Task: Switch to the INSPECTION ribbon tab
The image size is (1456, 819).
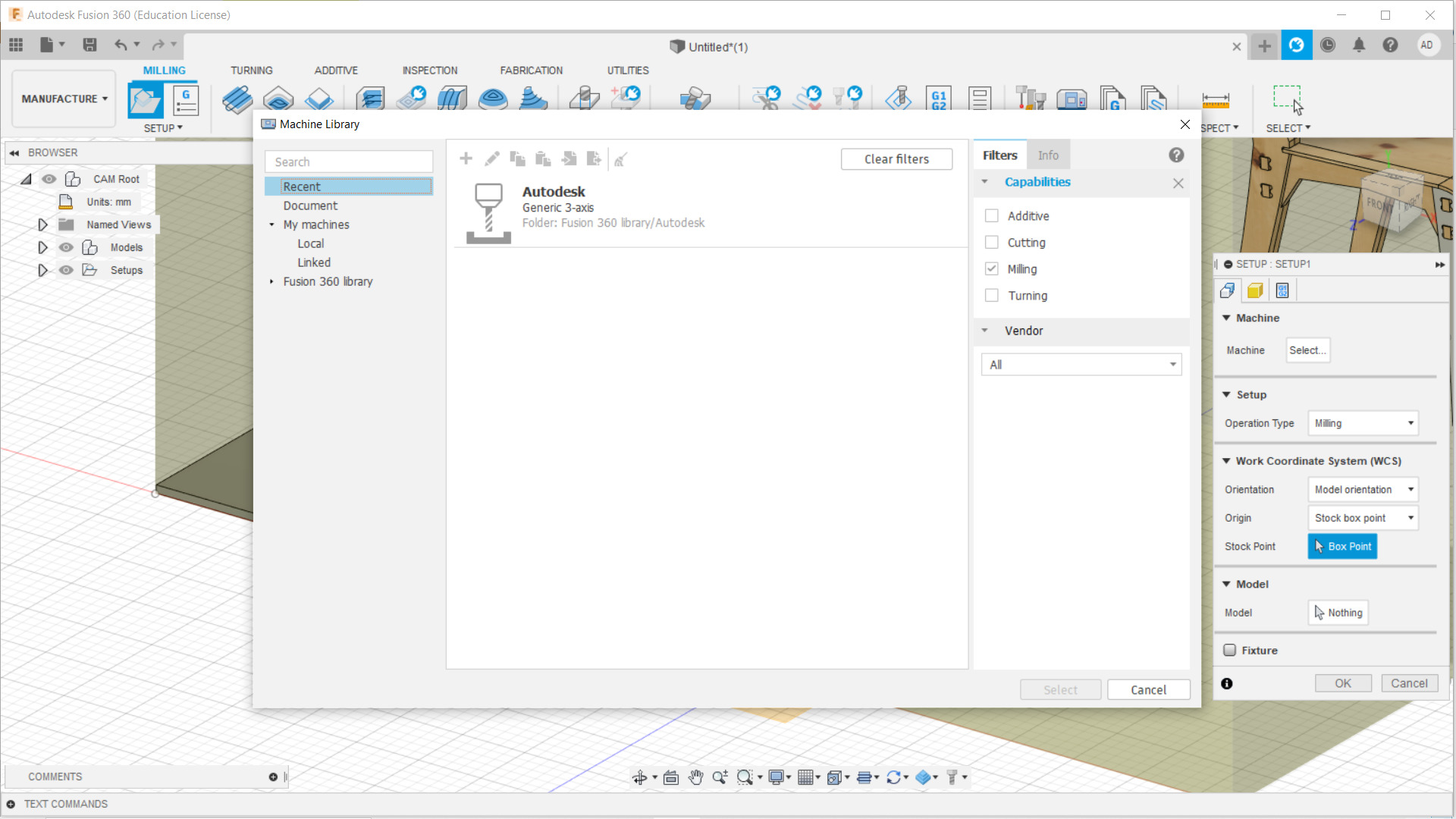Action: [430, 71]
